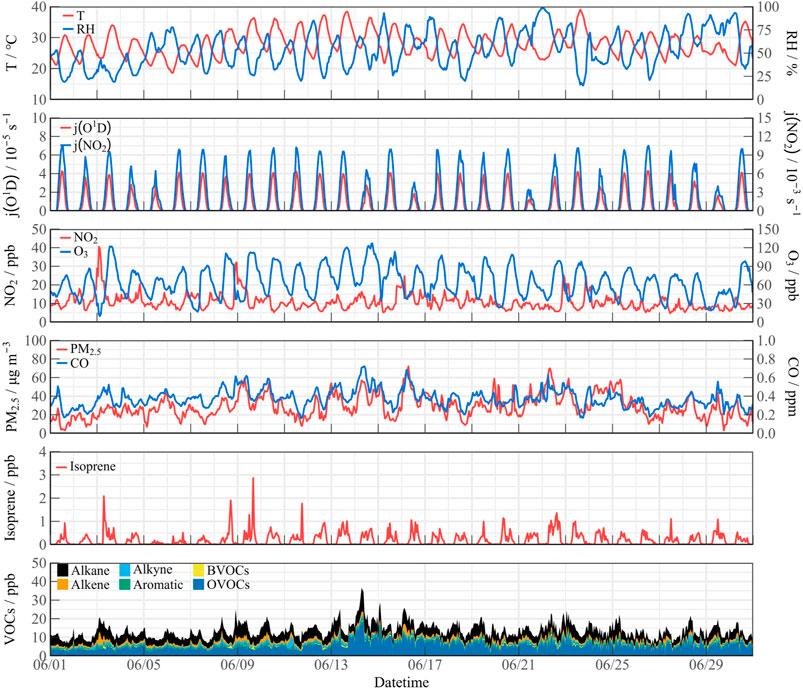Click the VOCs peak after 06/13
Image resolution: width=803 pixels, height=690 pixels.
[362, 591]
